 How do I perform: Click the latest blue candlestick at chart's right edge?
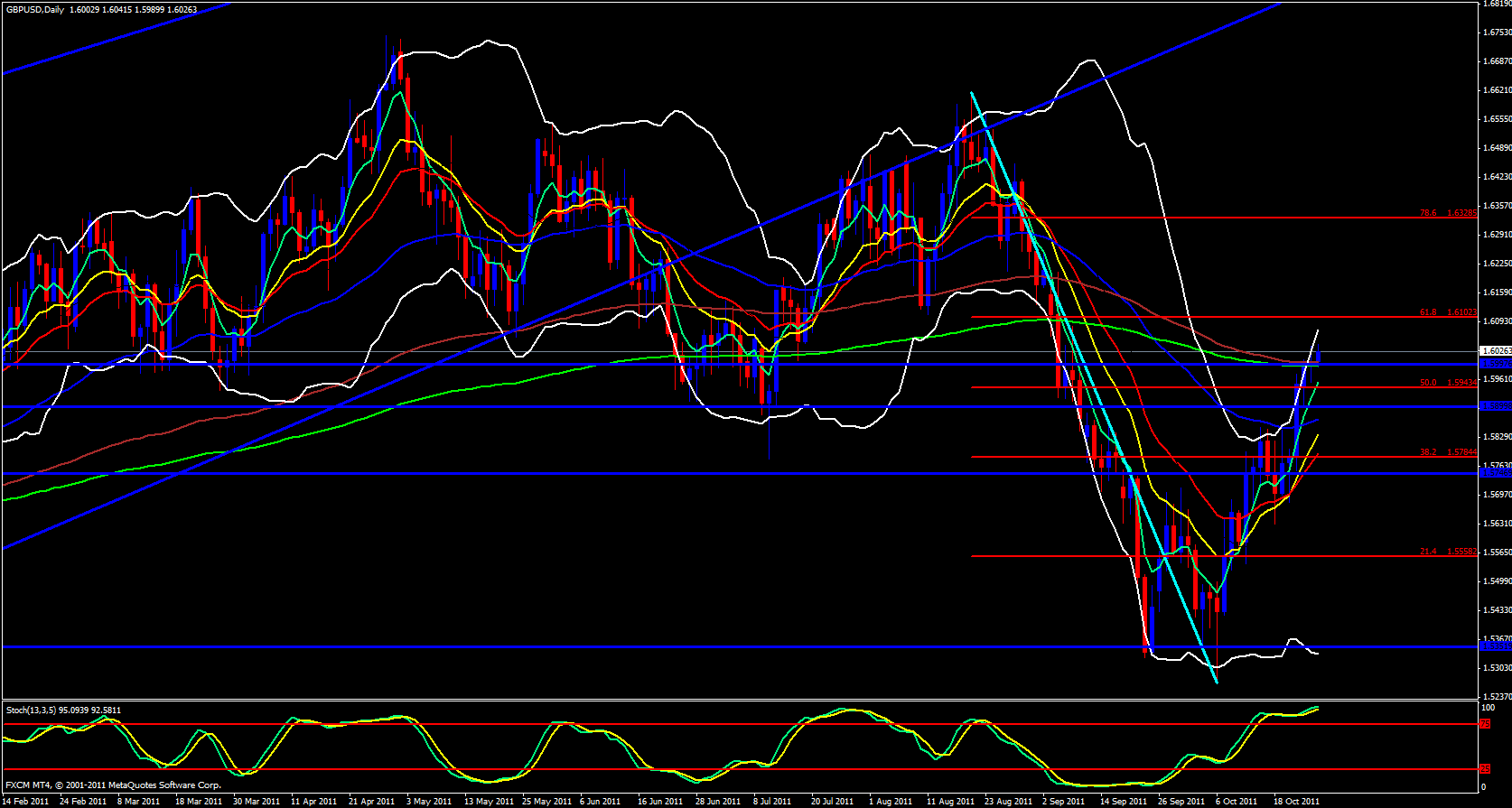coord(1319,358)
